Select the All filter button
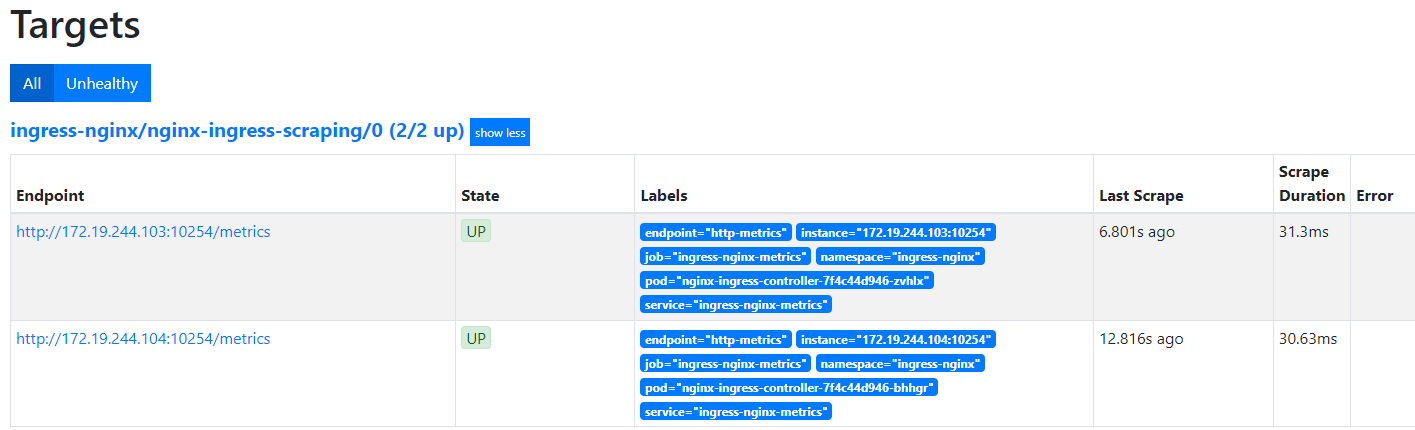The image size is (1415, 430). point(32,84)
